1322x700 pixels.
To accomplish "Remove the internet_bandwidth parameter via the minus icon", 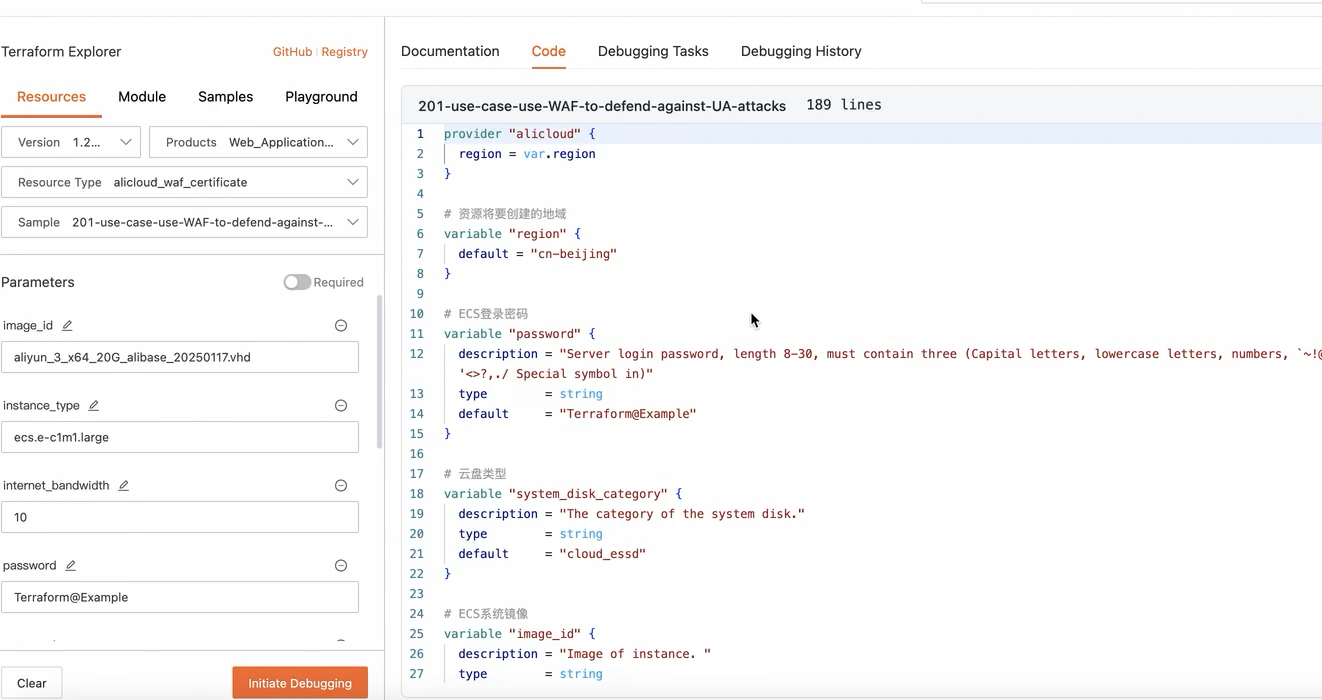I will pyautogui.click(x=341, y=486).
